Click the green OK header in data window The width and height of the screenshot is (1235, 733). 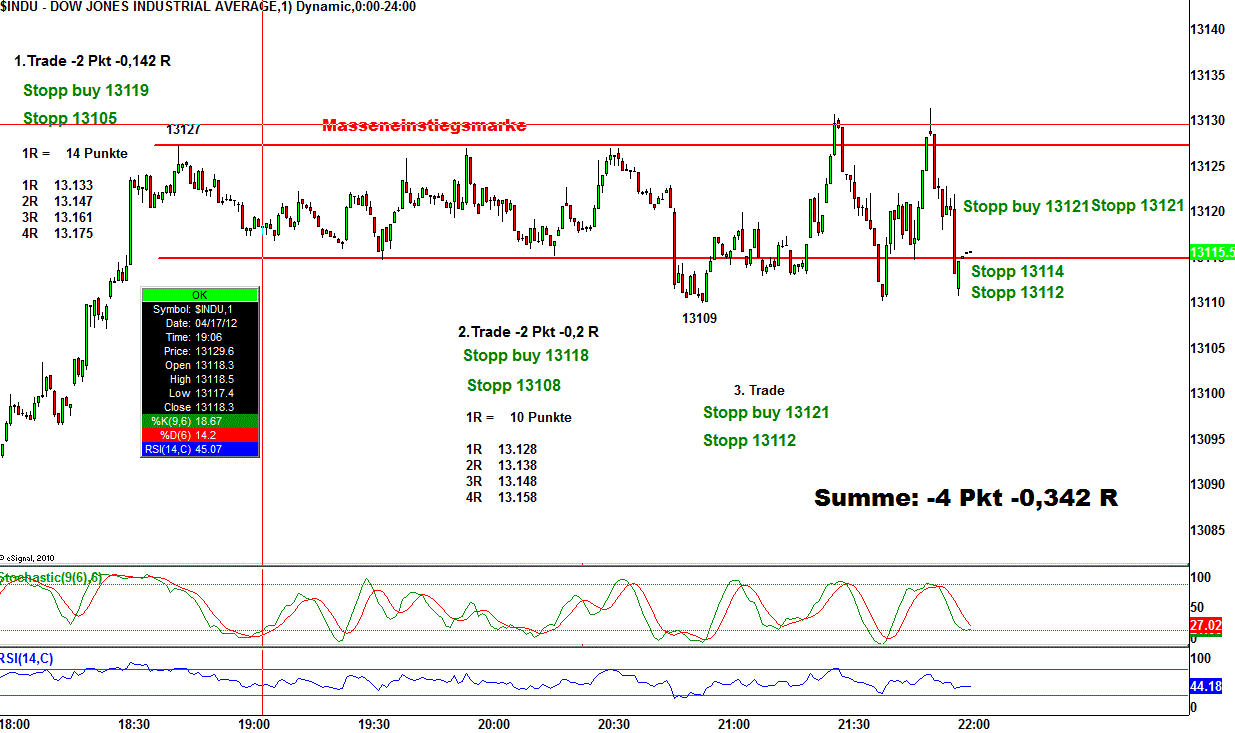[200, 295]
